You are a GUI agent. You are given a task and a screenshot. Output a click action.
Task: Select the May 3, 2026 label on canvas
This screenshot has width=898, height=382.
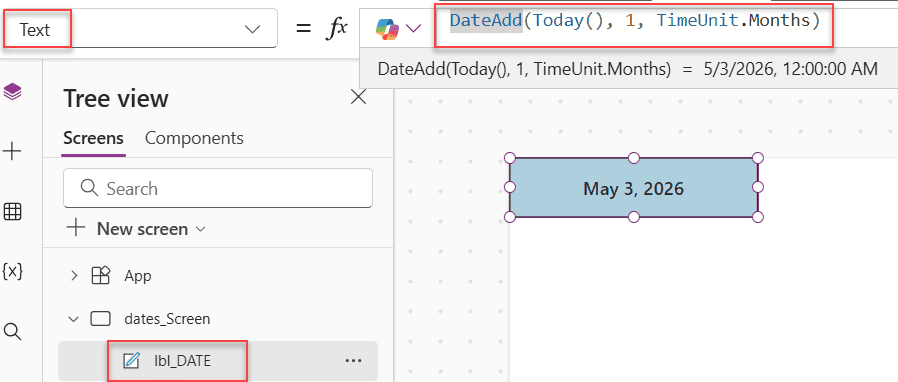point(633,188)
